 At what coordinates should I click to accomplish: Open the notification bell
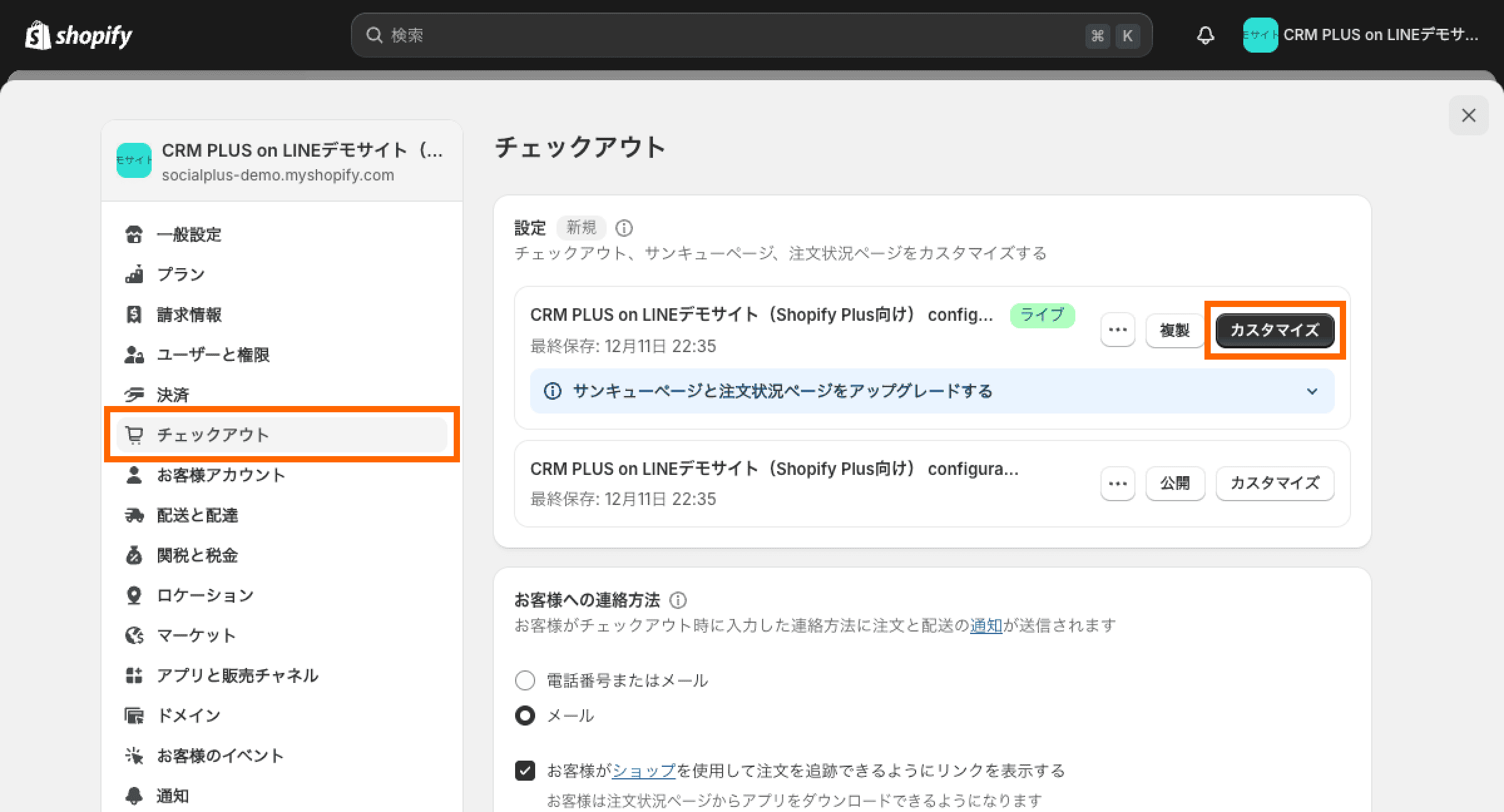coord(1204,36)
